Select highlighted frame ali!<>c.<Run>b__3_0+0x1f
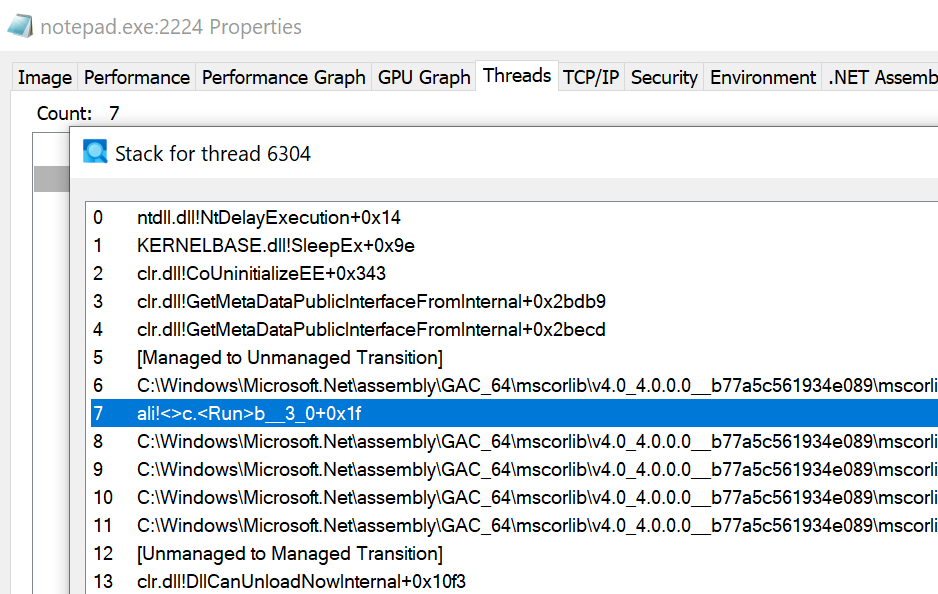This screenshot has height=594, width=938. pyautogui.click(x=514, y=413)
